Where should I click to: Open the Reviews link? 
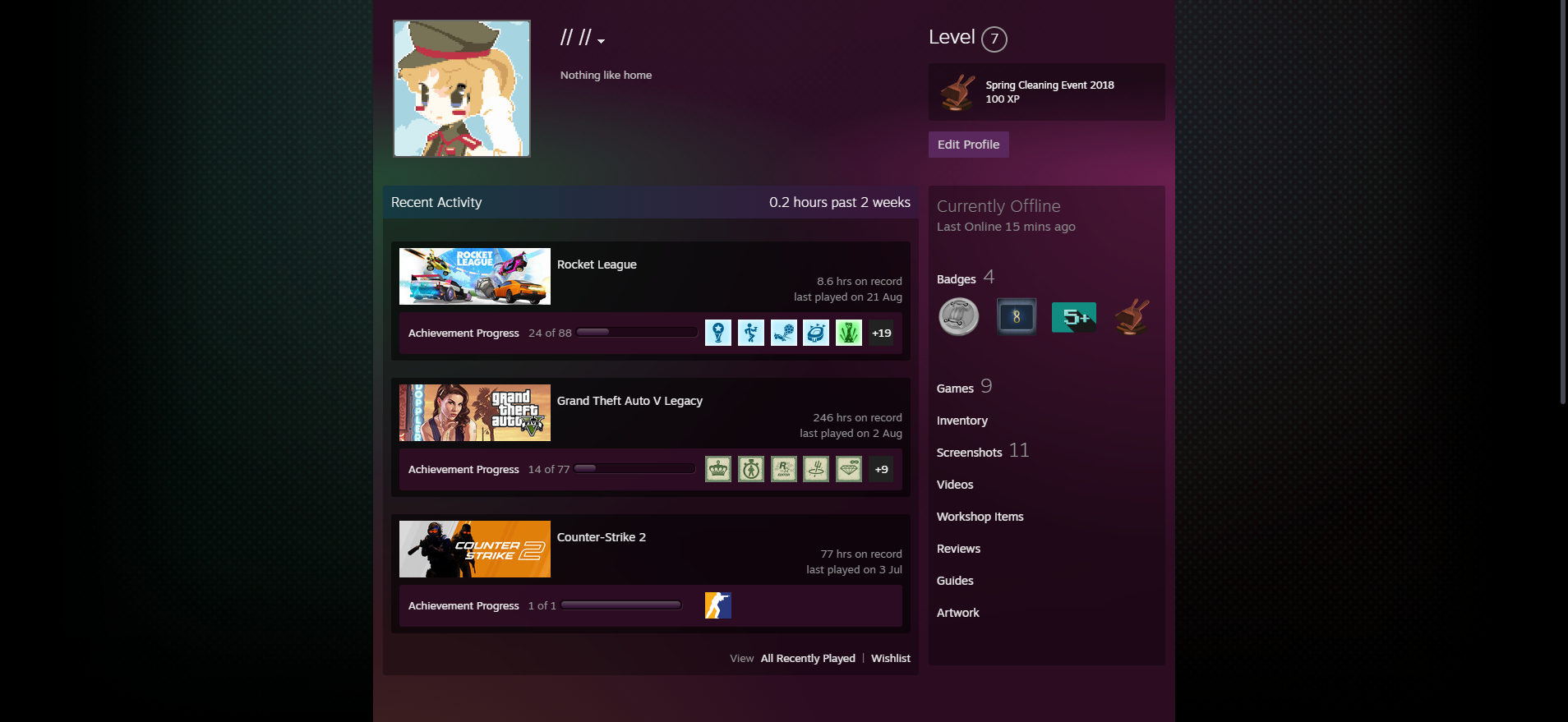(x=958, y=549)
